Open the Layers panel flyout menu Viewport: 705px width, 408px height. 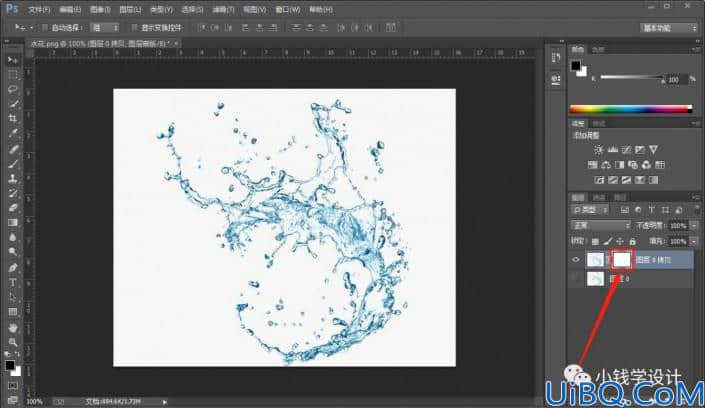point(696,197)
